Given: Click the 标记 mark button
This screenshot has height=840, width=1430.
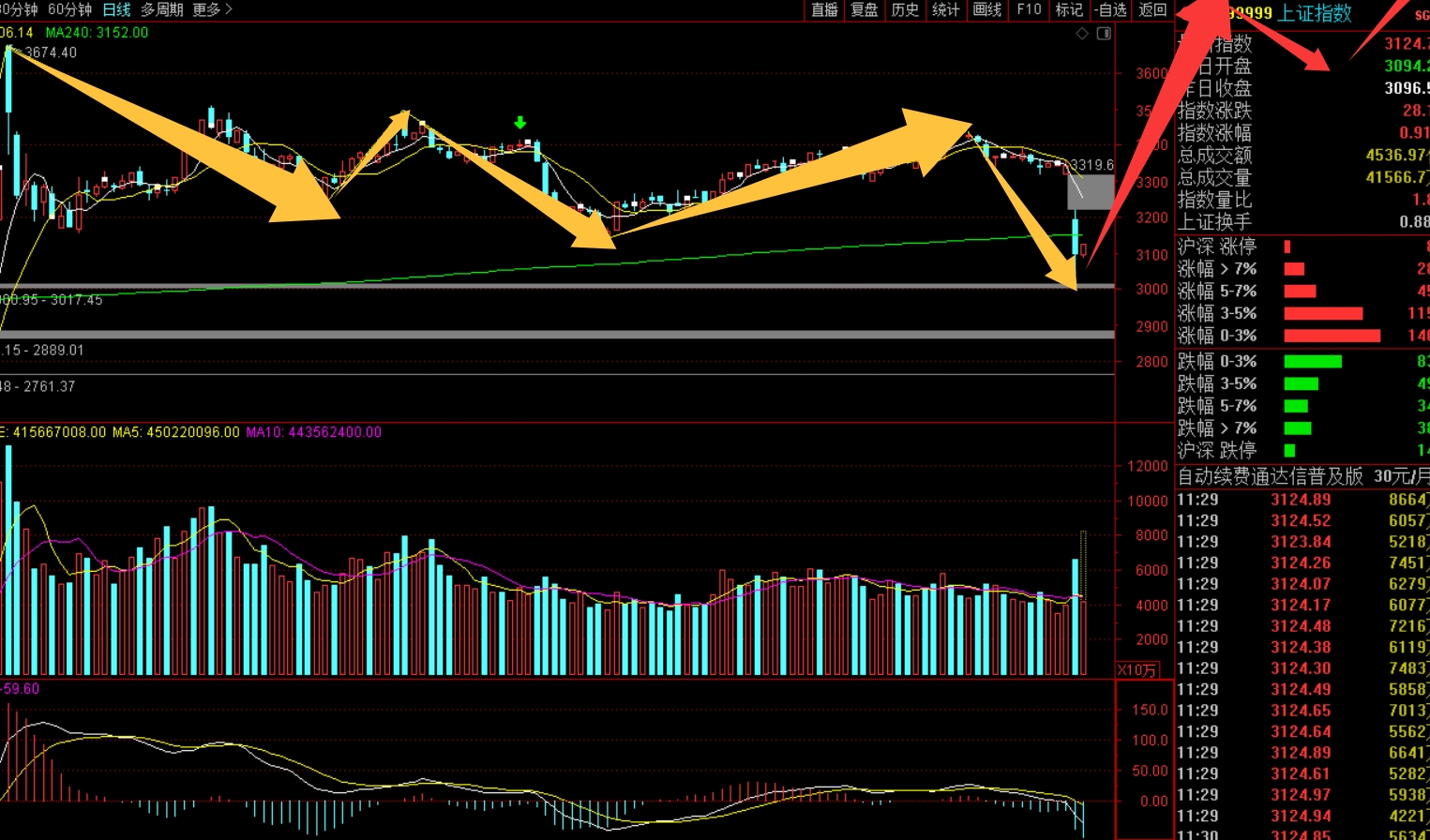Looking at the screenshot, I should (x=1069, y=9).
